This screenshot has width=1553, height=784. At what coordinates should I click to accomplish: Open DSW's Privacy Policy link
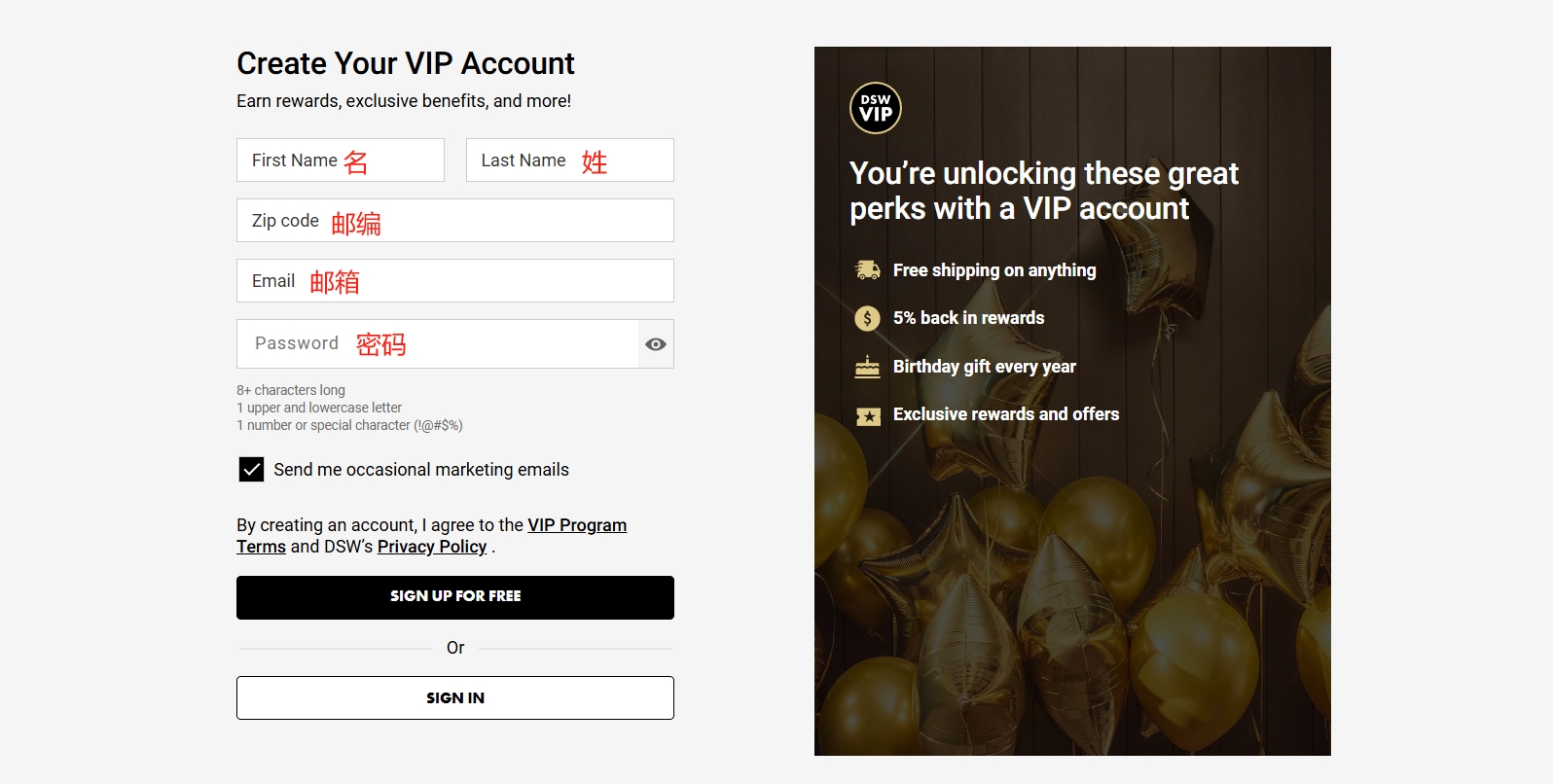pos(431,547)
